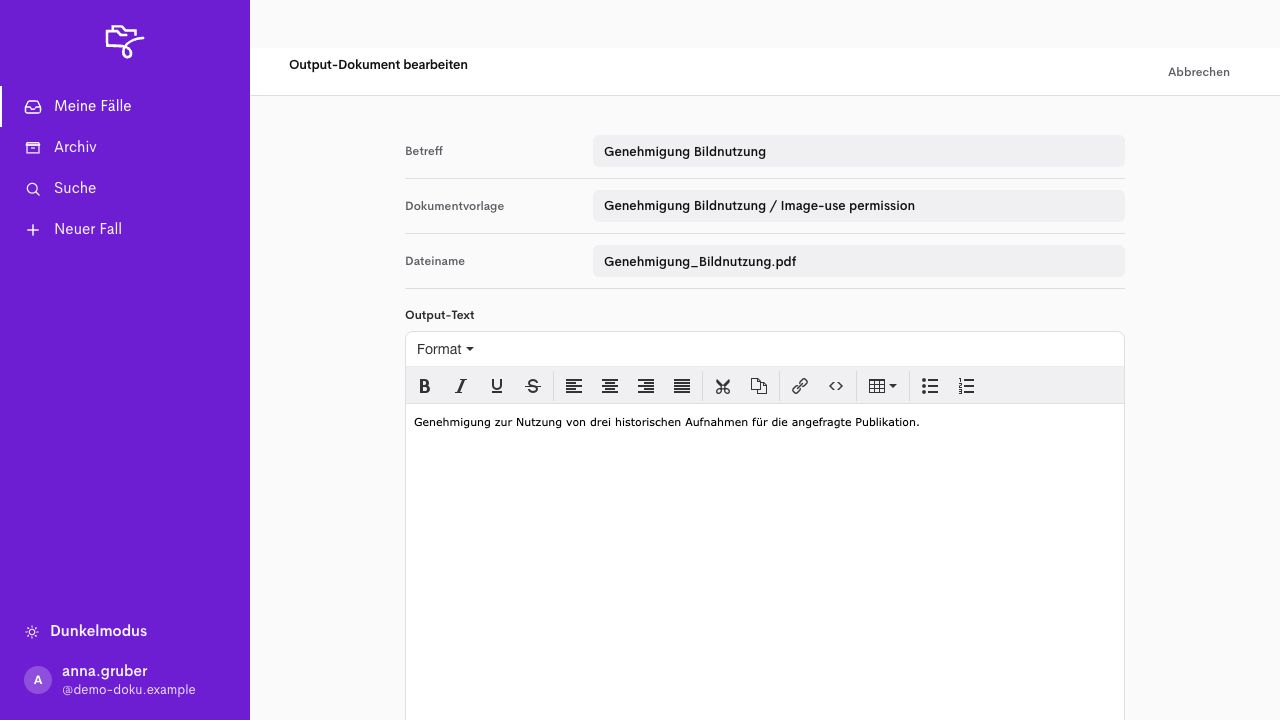Create a Neuer Fall

125,229
